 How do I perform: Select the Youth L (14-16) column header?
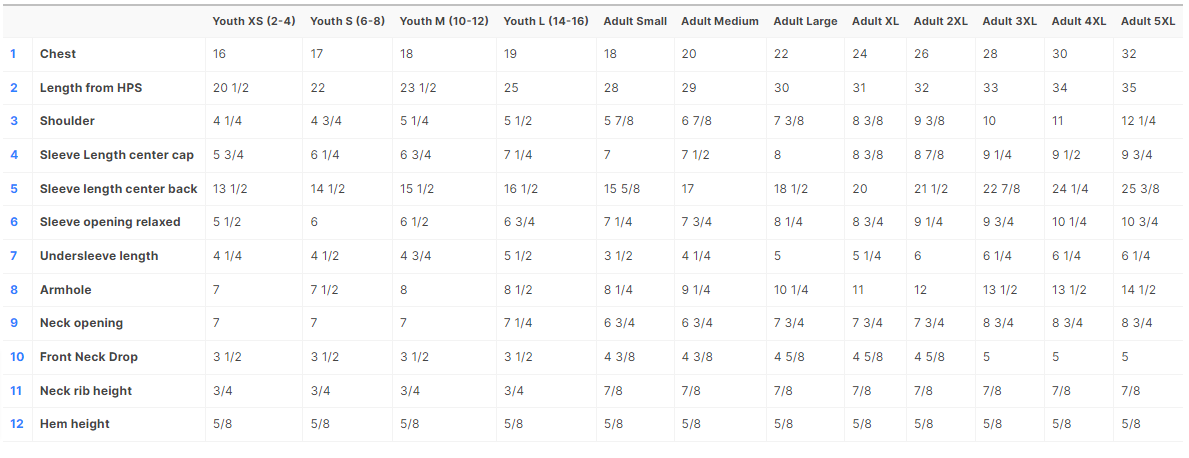point(545,21)
